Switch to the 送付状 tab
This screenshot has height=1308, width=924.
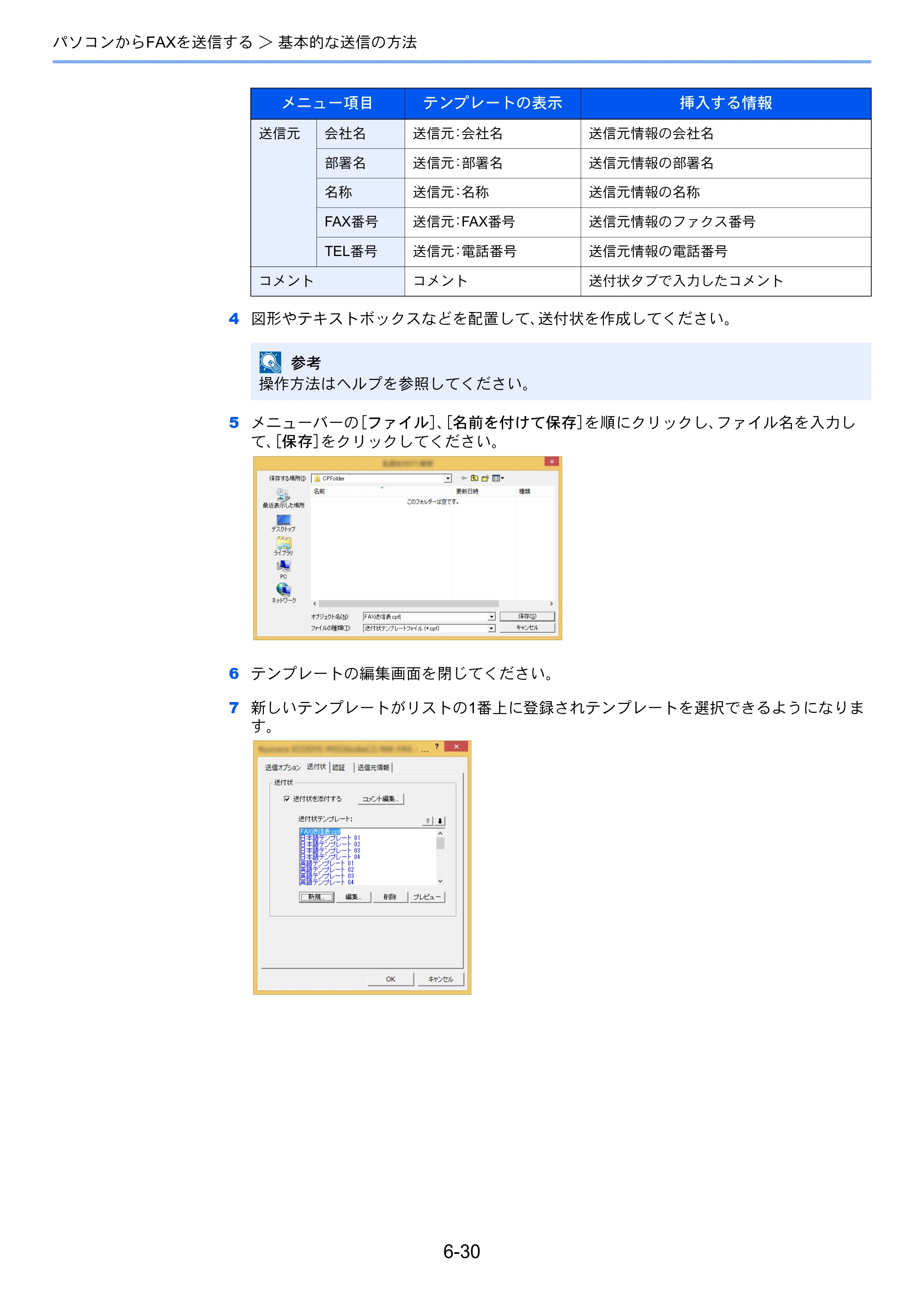click(x=316, y=767)
